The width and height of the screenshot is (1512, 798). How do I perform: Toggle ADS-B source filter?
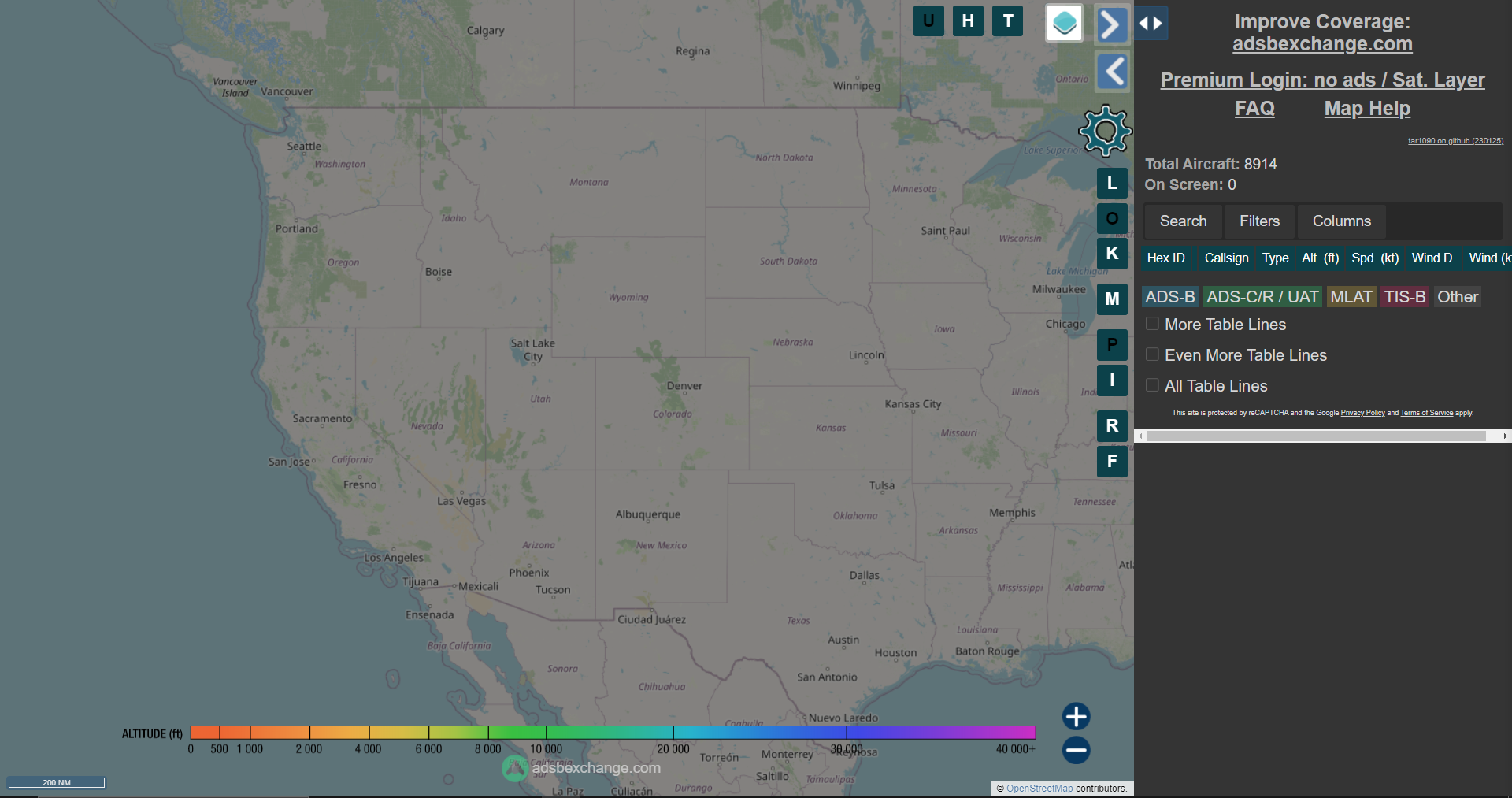pos(1169,297)
